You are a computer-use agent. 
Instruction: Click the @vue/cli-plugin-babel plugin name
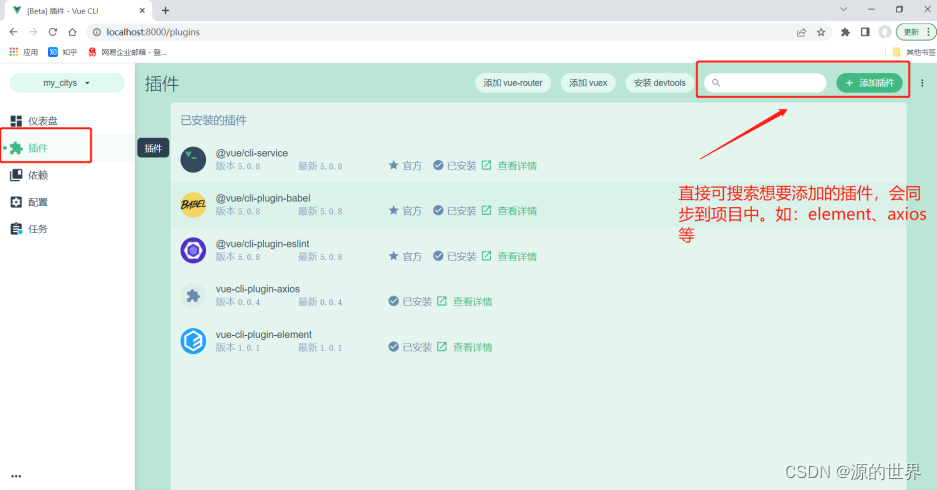tap(263, 198)
